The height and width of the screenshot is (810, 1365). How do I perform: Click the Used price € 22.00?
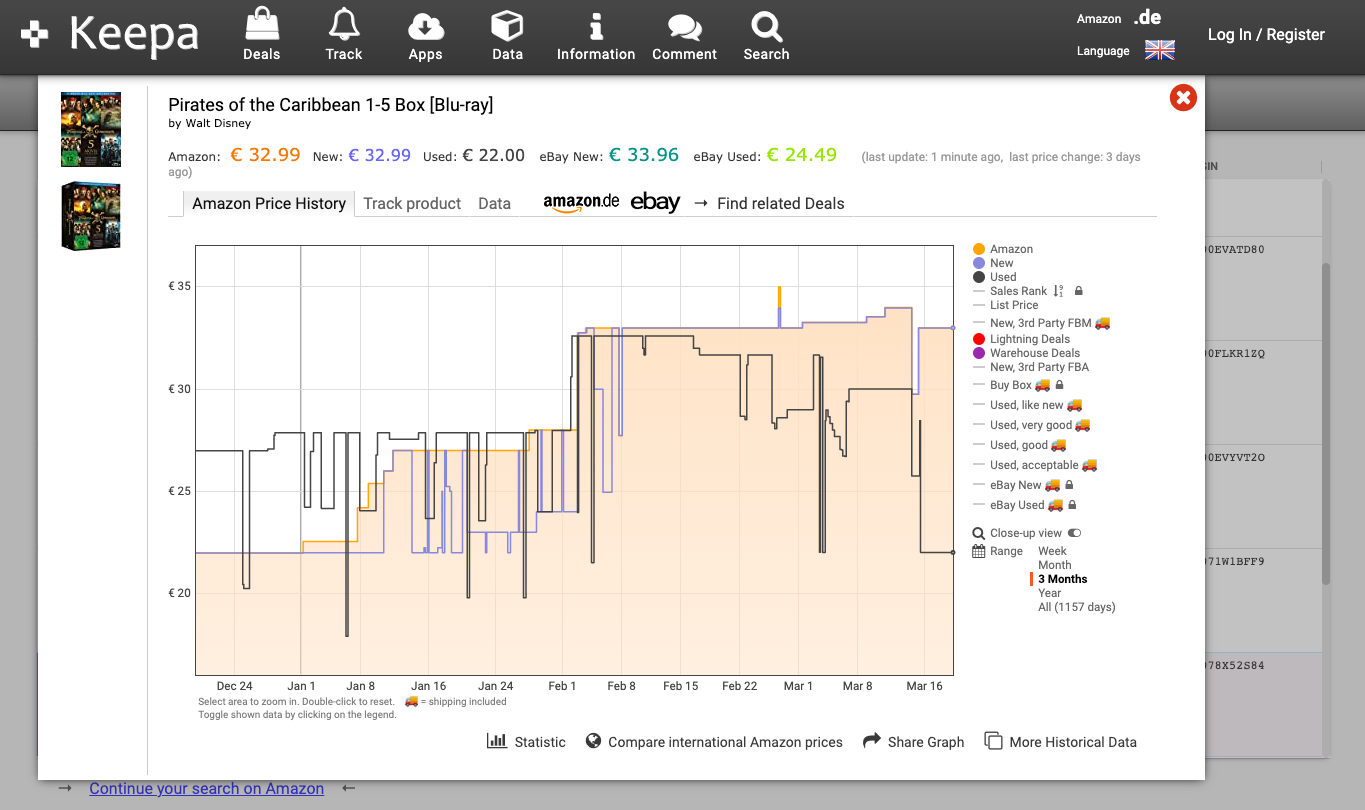493,155
